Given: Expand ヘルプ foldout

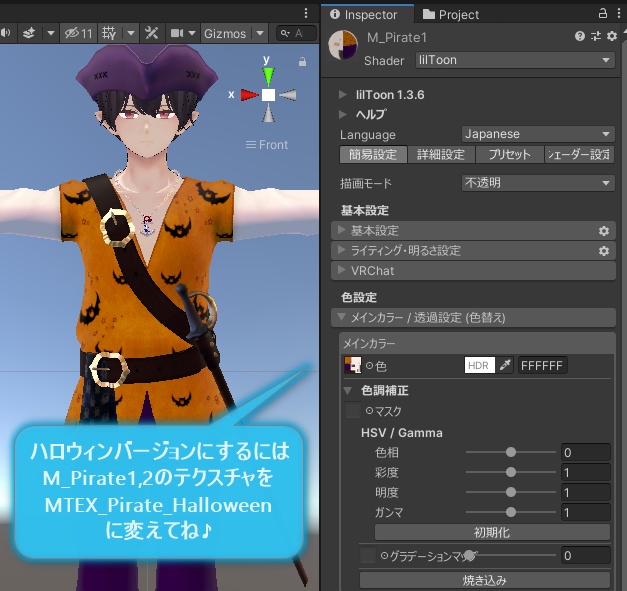Looking at the screenshot, I should pyautogui.click(x=343, y=114).
